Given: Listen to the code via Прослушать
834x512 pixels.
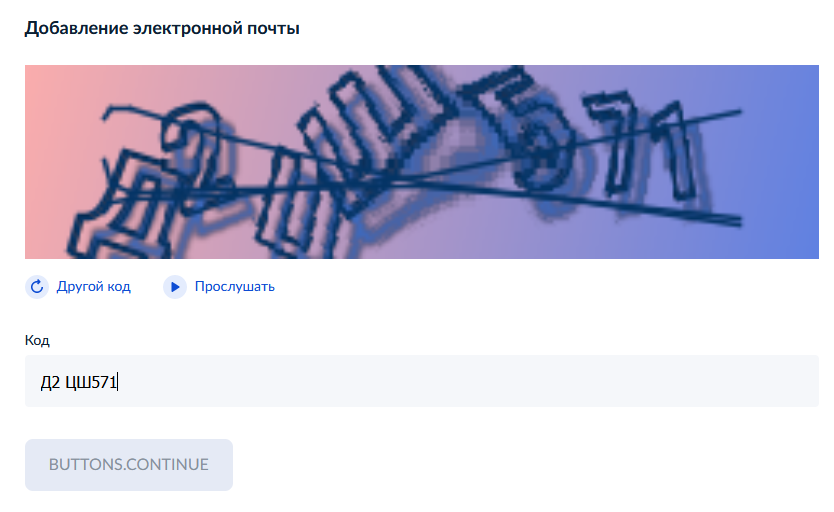Looking at the screenshot, I should [x=235, y=287].
